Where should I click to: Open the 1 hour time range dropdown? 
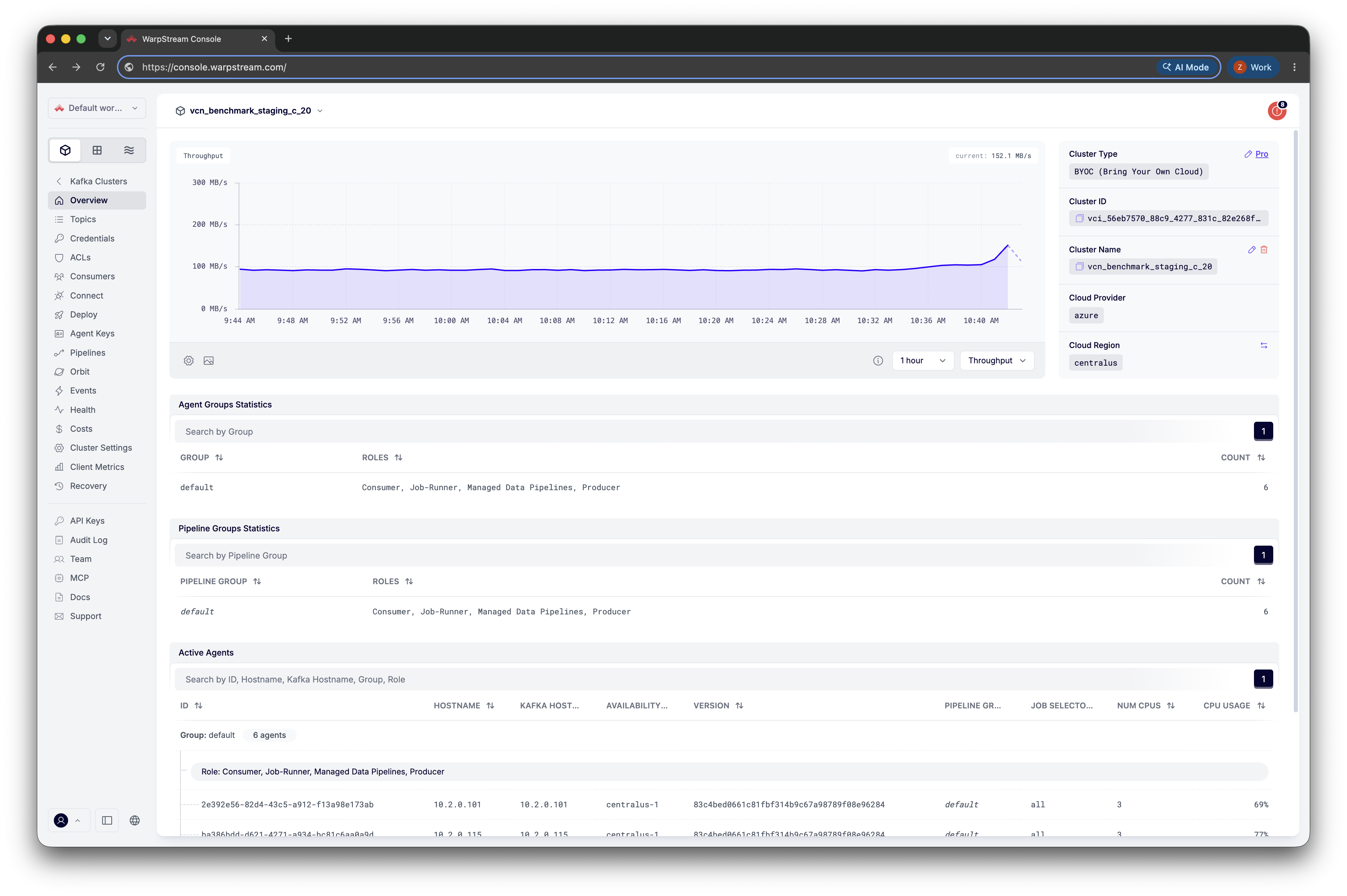pos(923,361)
